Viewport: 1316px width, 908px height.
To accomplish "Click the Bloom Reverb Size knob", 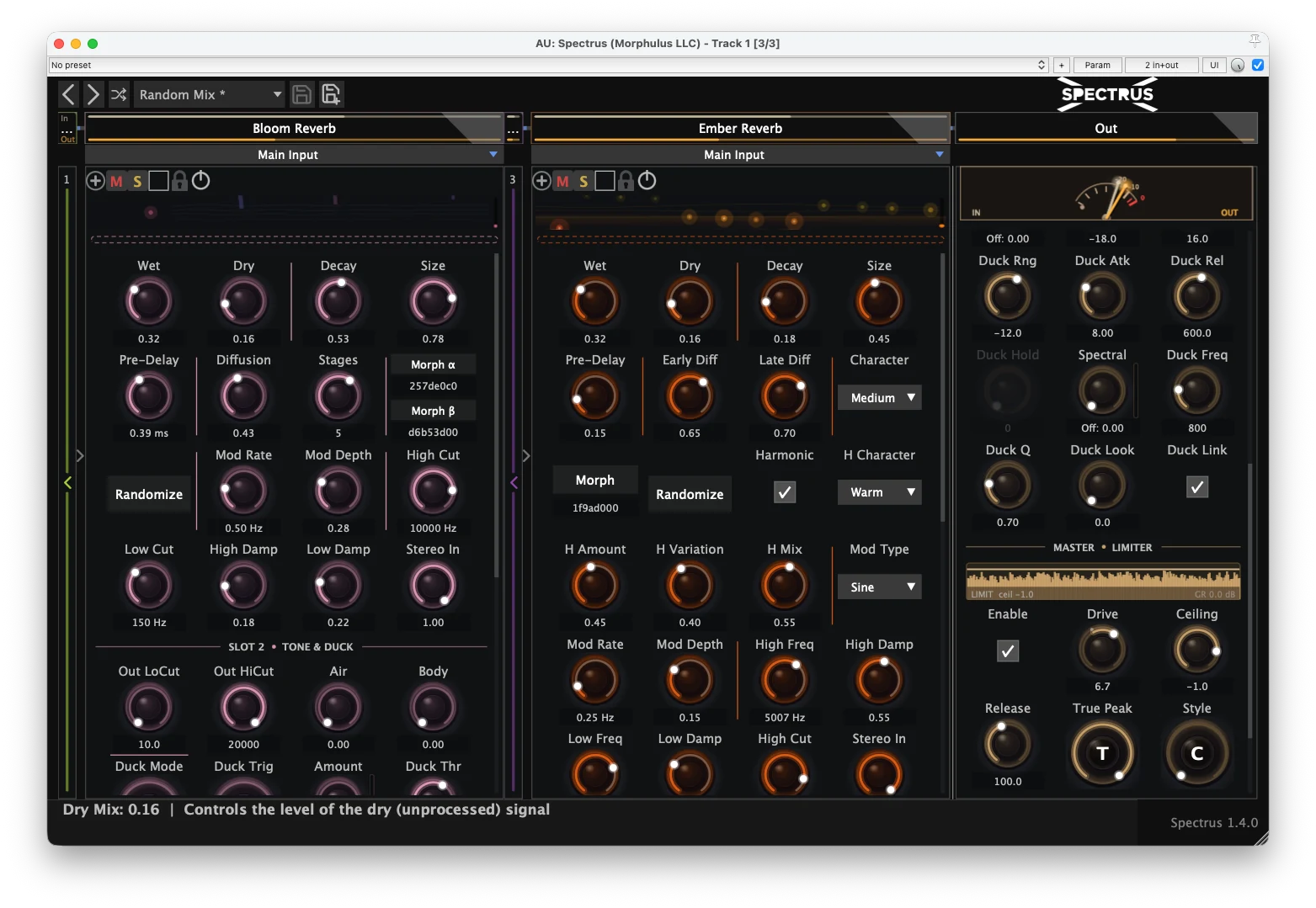I will tap(433, 303).
